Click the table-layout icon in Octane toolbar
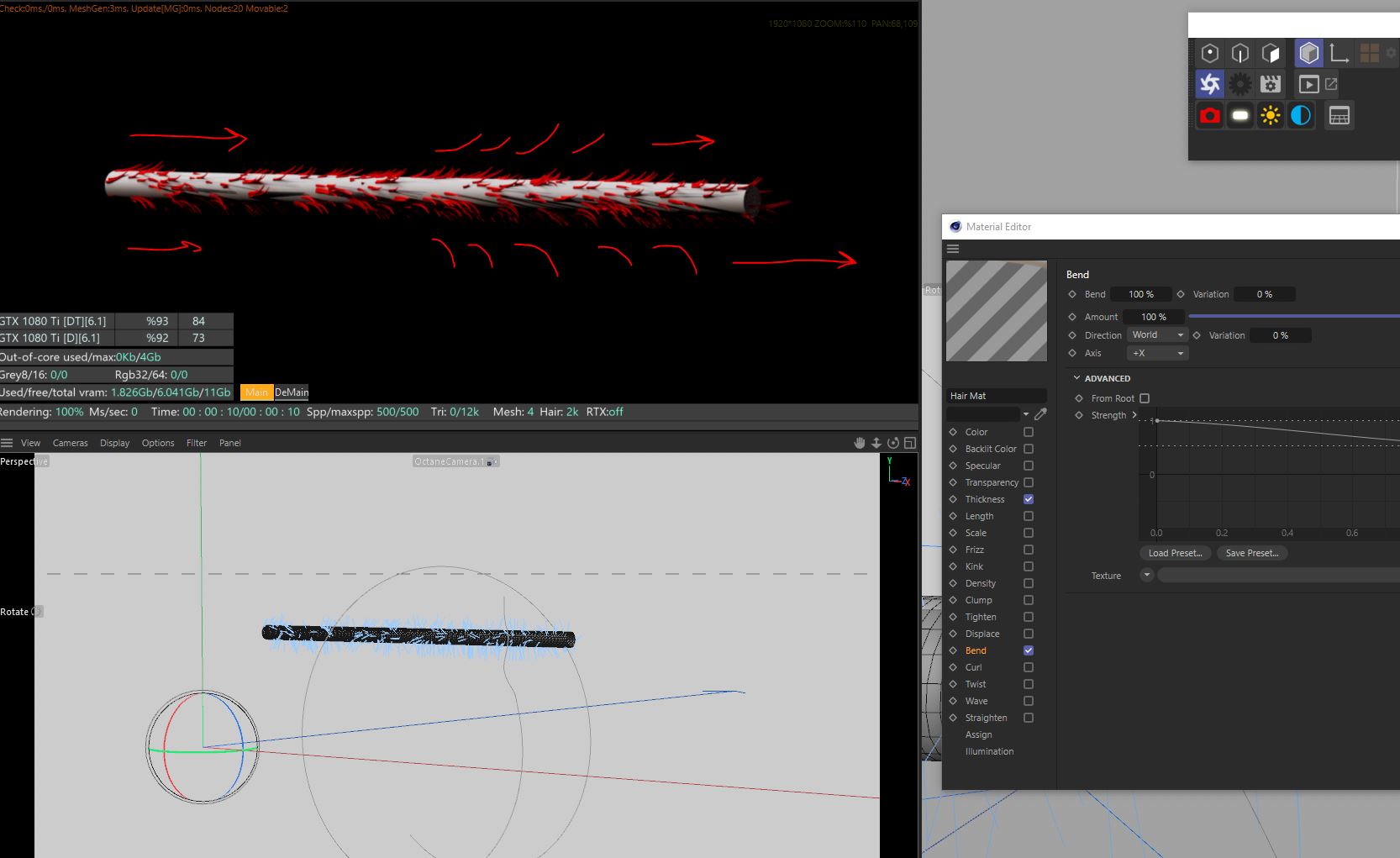 click(1339, 115)
